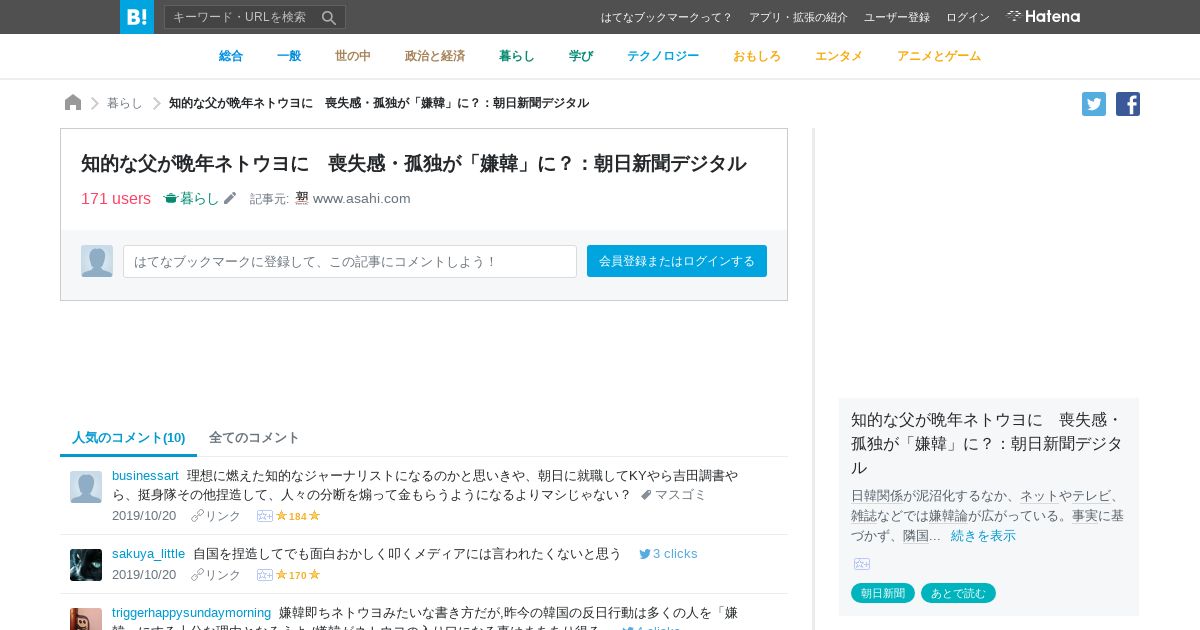Select テクノロジー category tab

coord(663,56)
